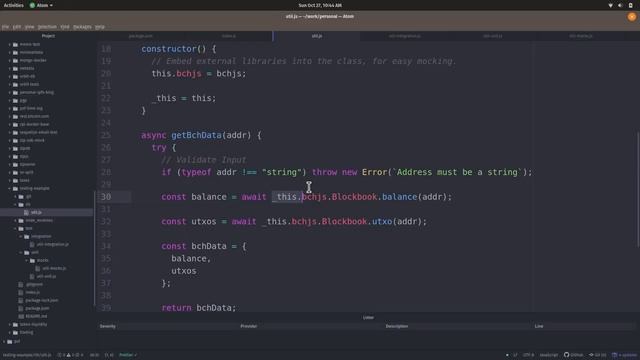640x360 pixels.
Task: Click the token-liquidity folder icon
Action: tap(16, 324)
